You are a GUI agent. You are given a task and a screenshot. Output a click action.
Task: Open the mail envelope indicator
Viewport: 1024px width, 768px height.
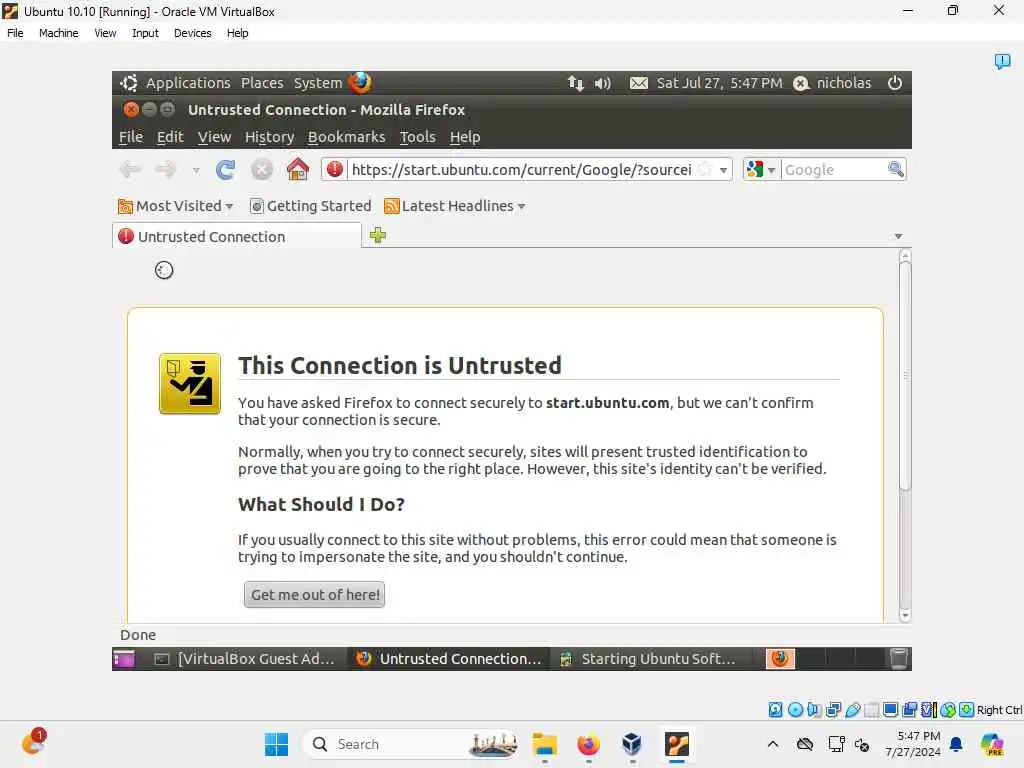tap(639, 83)
